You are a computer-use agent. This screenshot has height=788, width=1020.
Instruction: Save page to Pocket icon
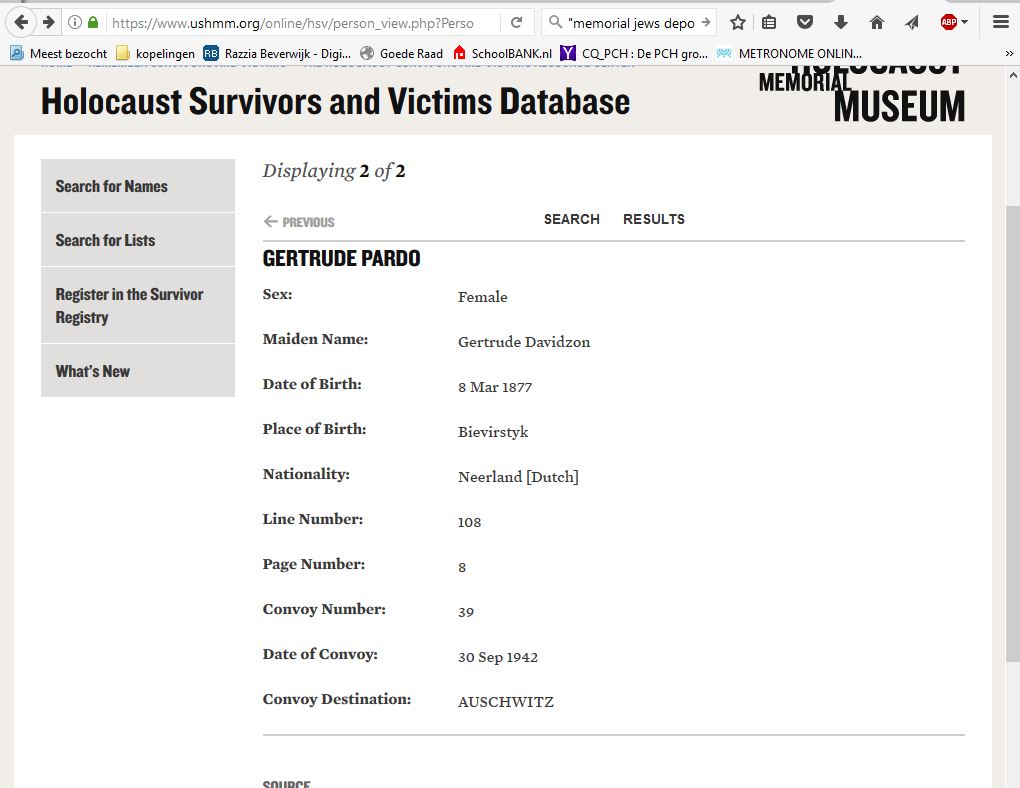click(805, 23)
